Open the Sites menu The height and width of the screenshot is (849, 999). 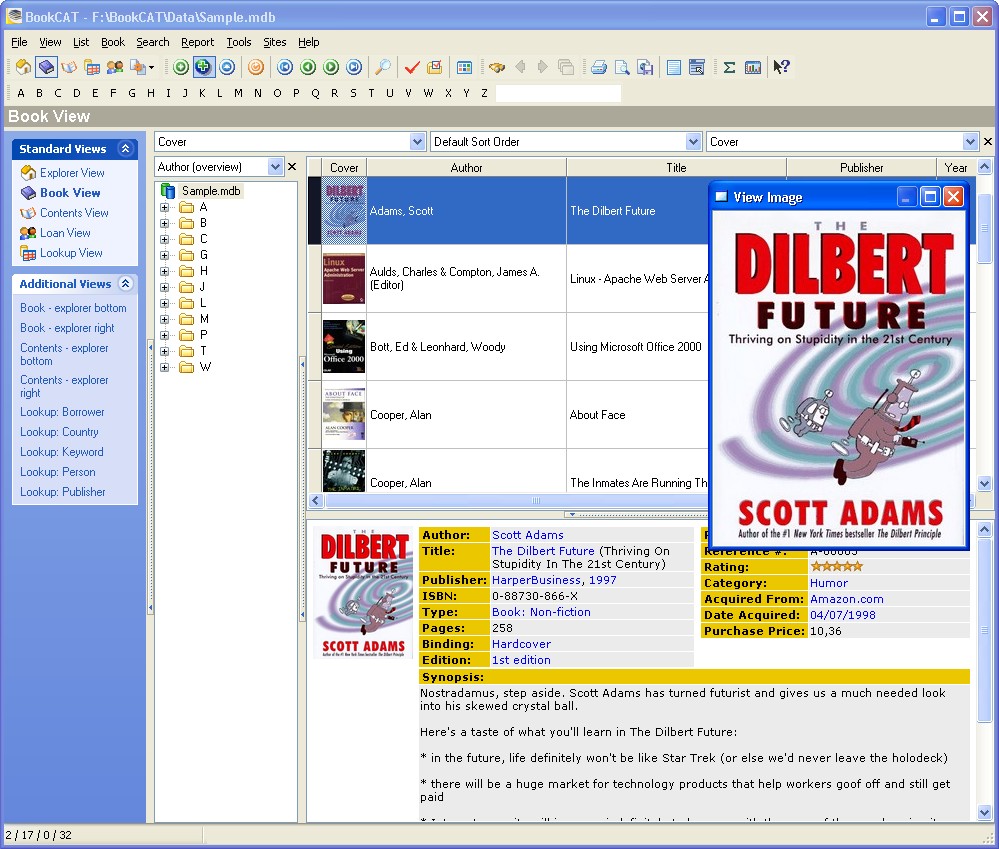[275, 42]
